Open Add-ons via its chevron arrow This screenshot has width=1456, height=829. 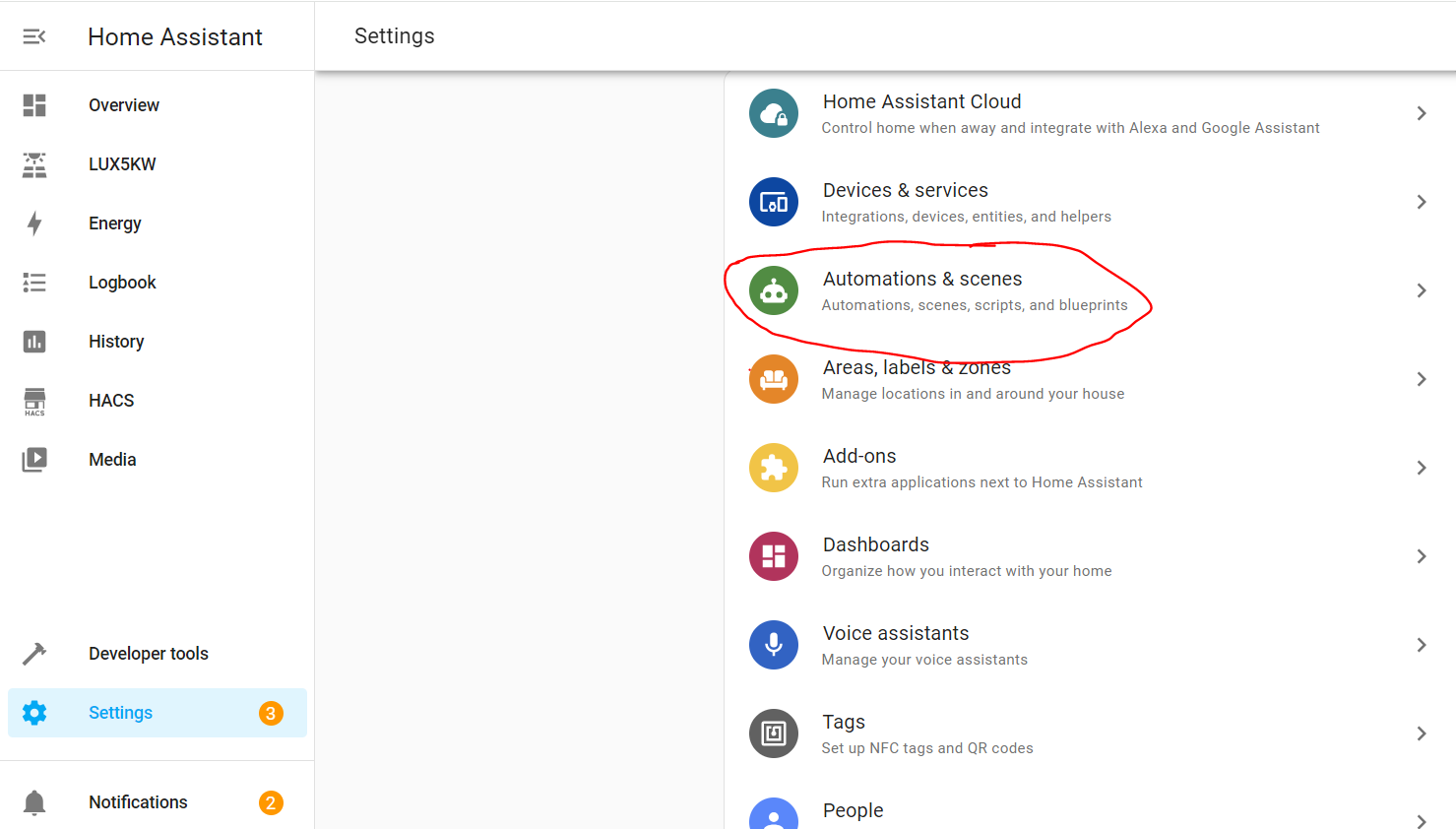coord(1422,468)
